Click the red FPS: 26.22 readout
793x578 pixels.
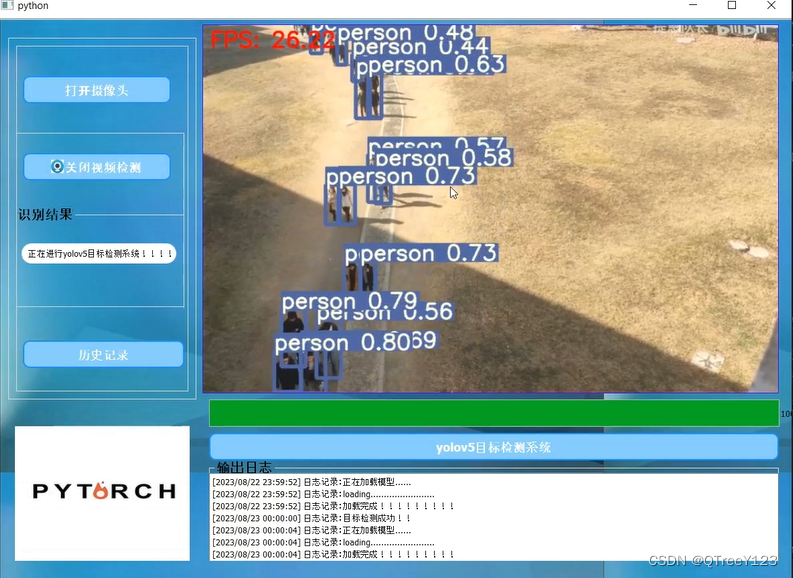click(273, 40)
